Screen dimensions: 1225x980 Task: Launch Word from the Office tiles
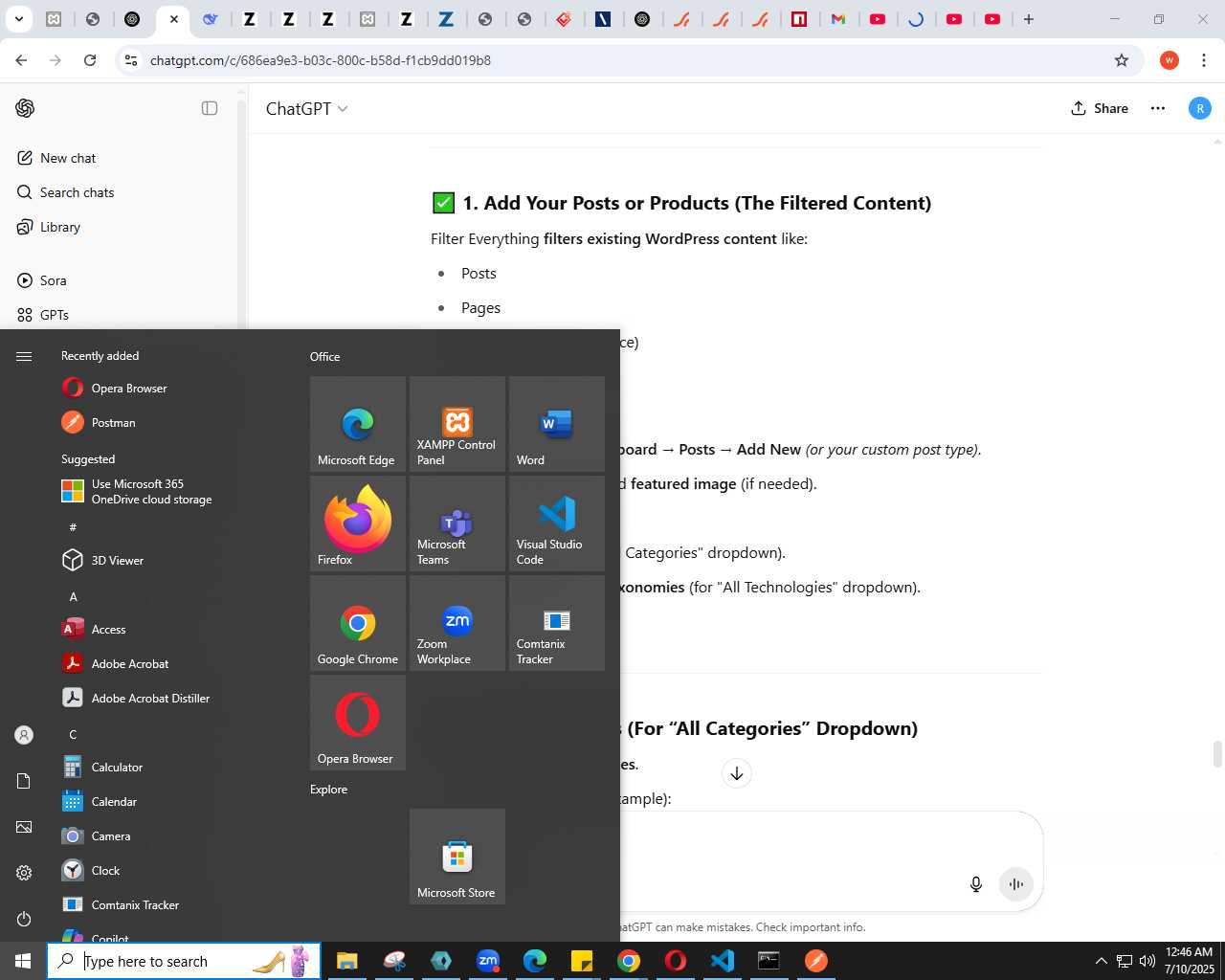pos(557,424)
